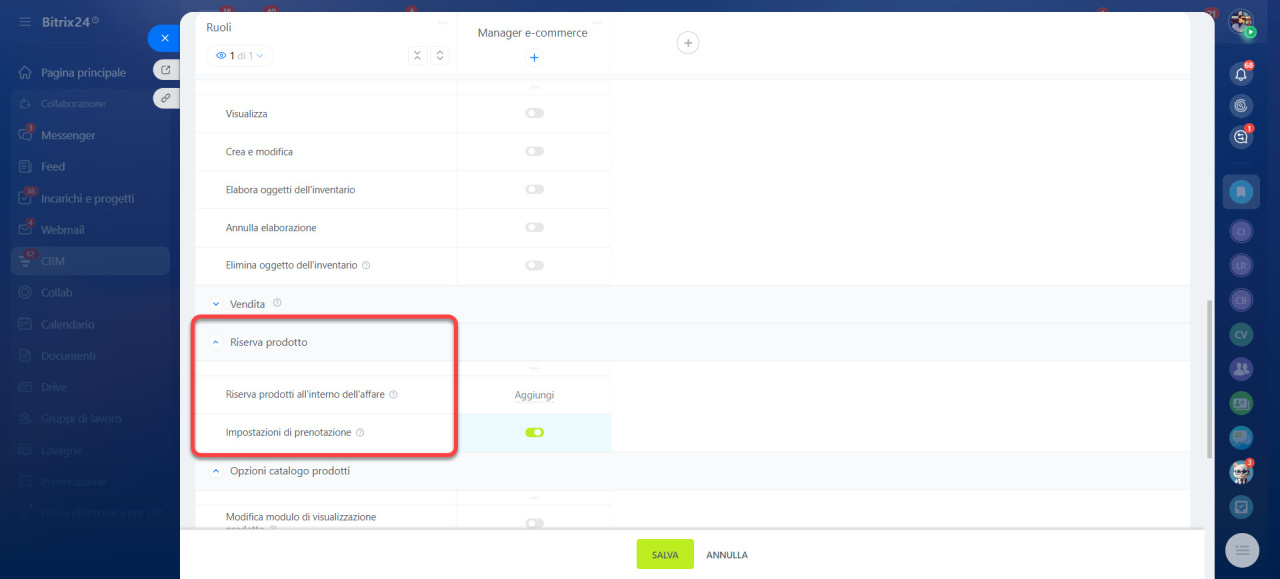
Task: Click the notifications bell icon
Action: 1241,74
